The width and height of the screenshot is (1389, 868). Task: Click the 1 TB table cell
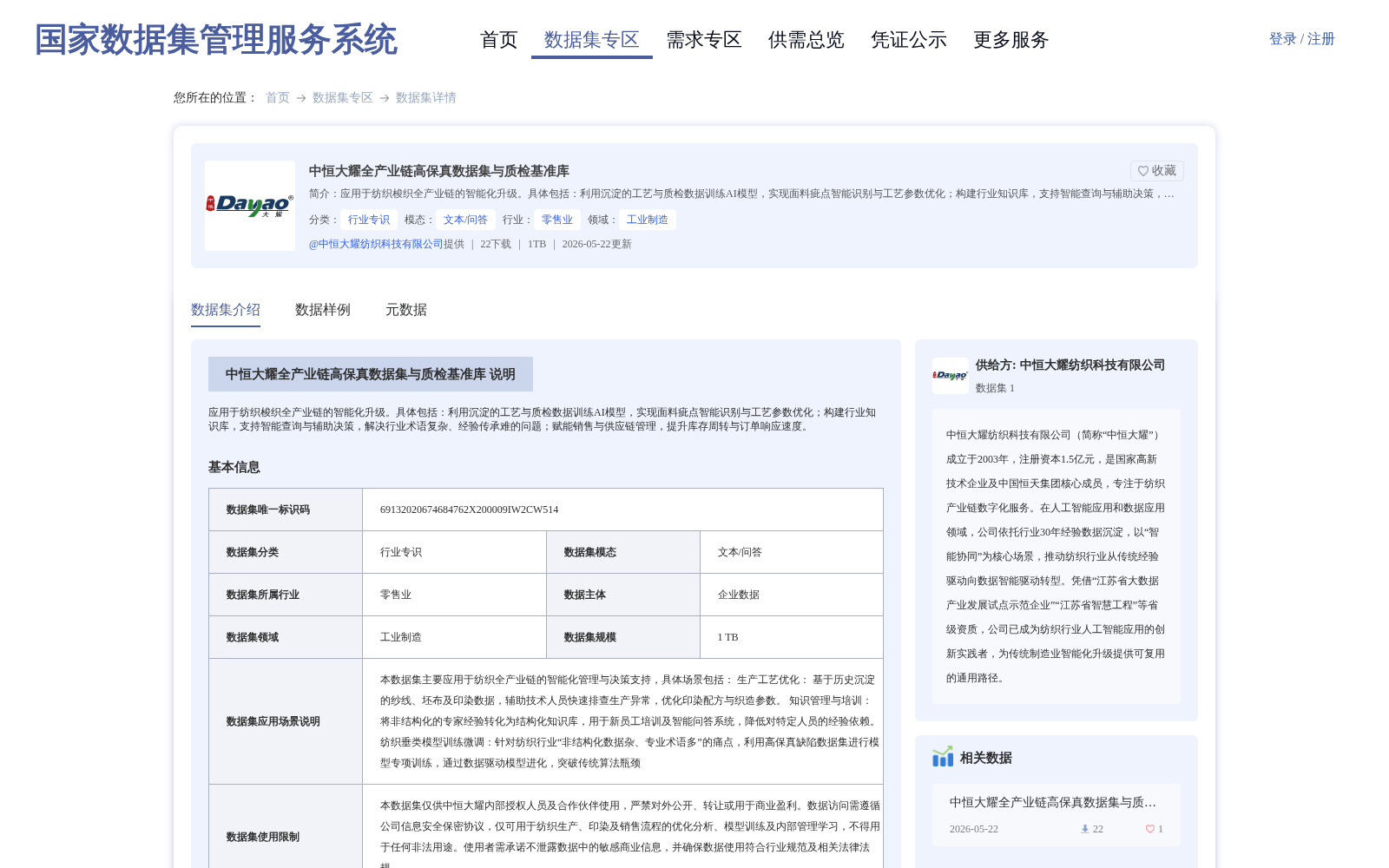pyautogui.click(x=728, y=637)
